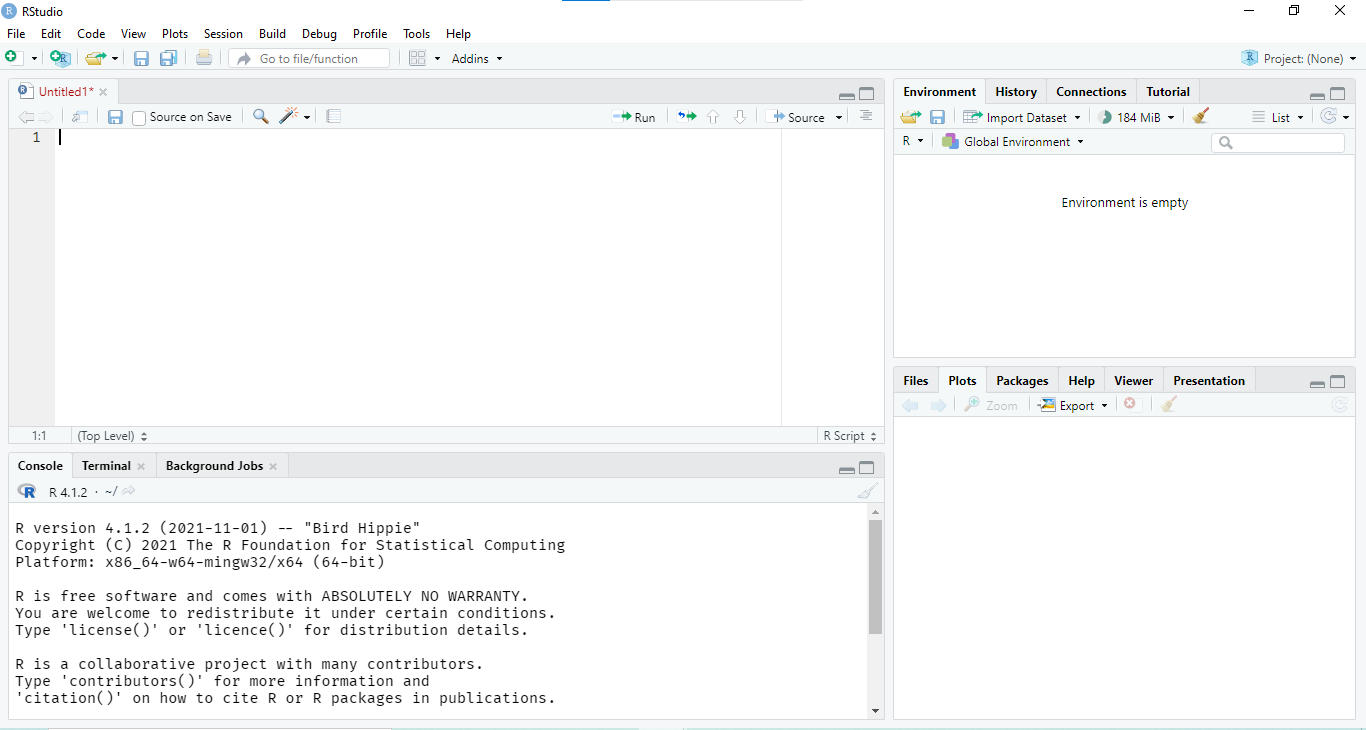Open the Import Dataset dropdown
This screenshot has width=1366, height=730.
tap(1022, 117)
